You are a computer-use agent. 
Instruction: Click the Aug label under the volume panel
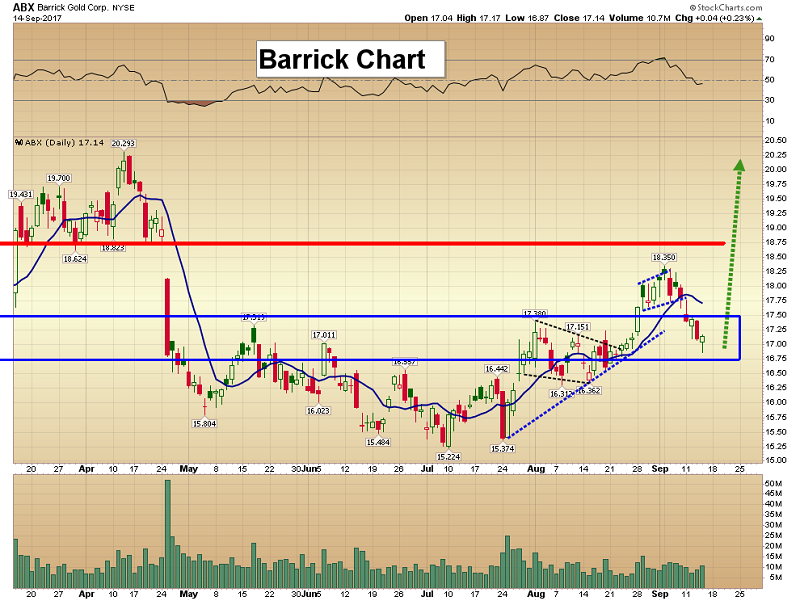point(536,594)
